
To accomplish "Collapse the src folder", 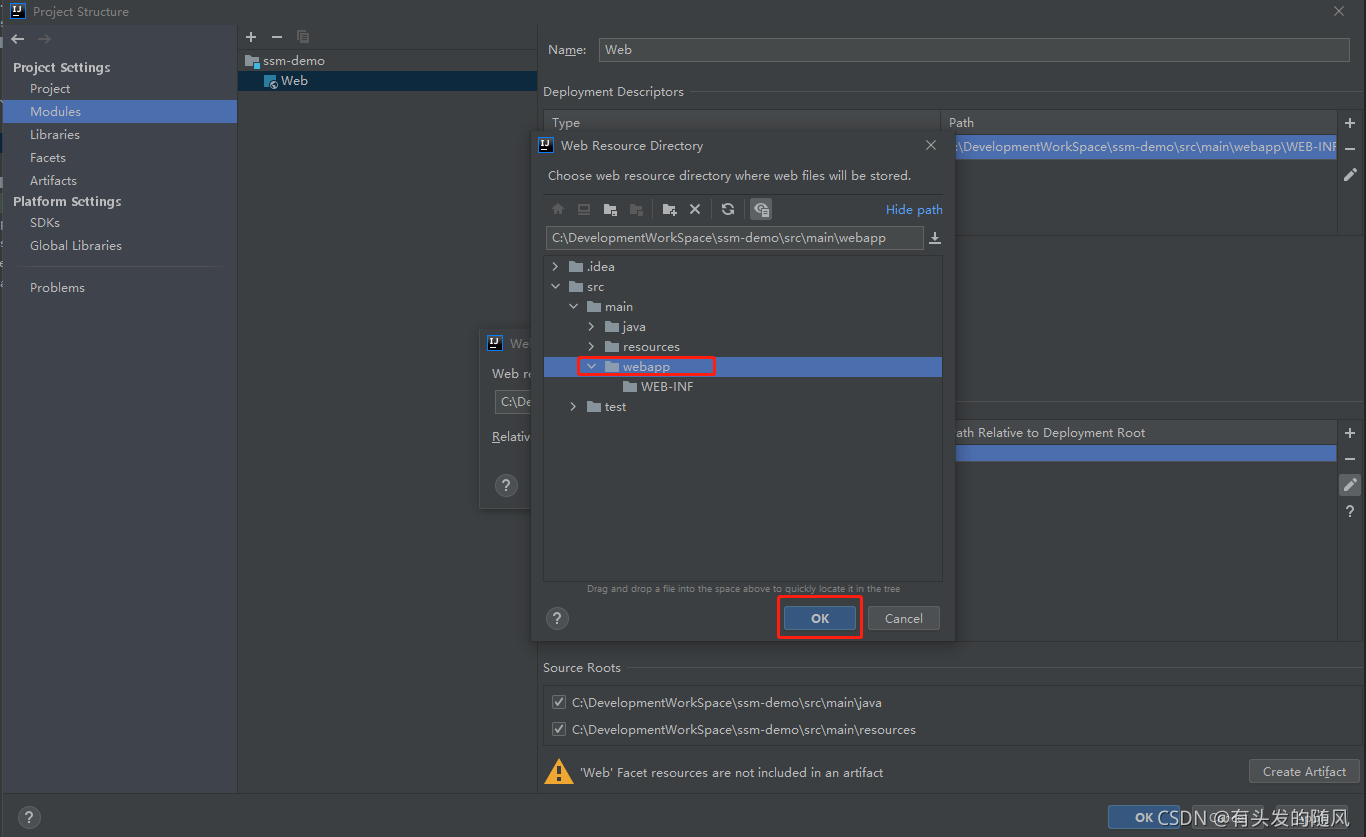I will pyautogui.click(x=556, y=287).
